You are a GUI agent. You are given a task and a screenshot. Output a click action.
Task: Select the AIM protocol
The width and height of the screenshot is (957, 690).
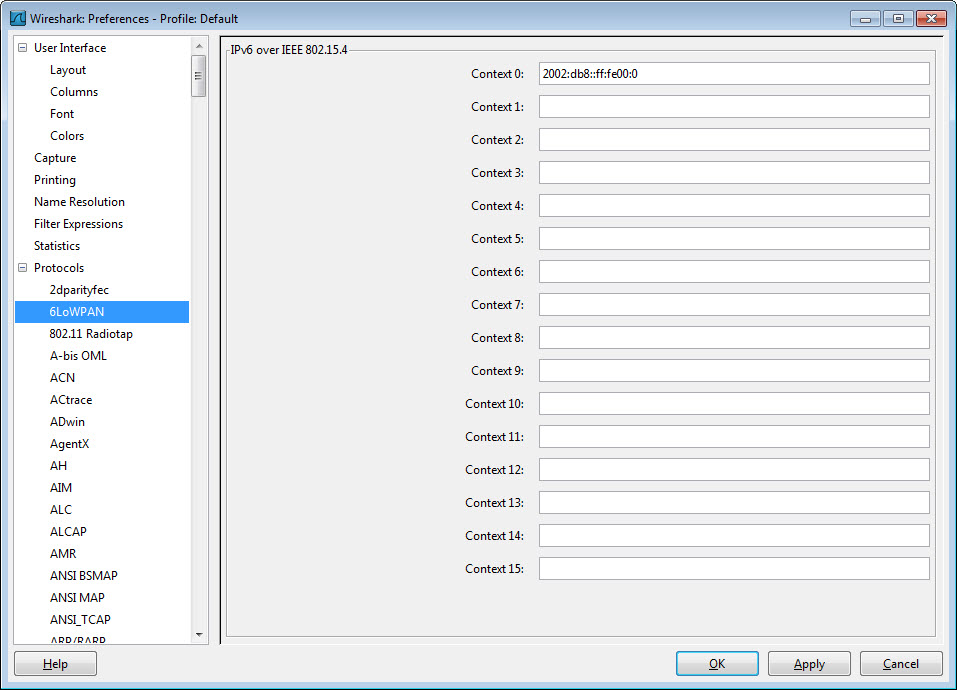point(61,487)
